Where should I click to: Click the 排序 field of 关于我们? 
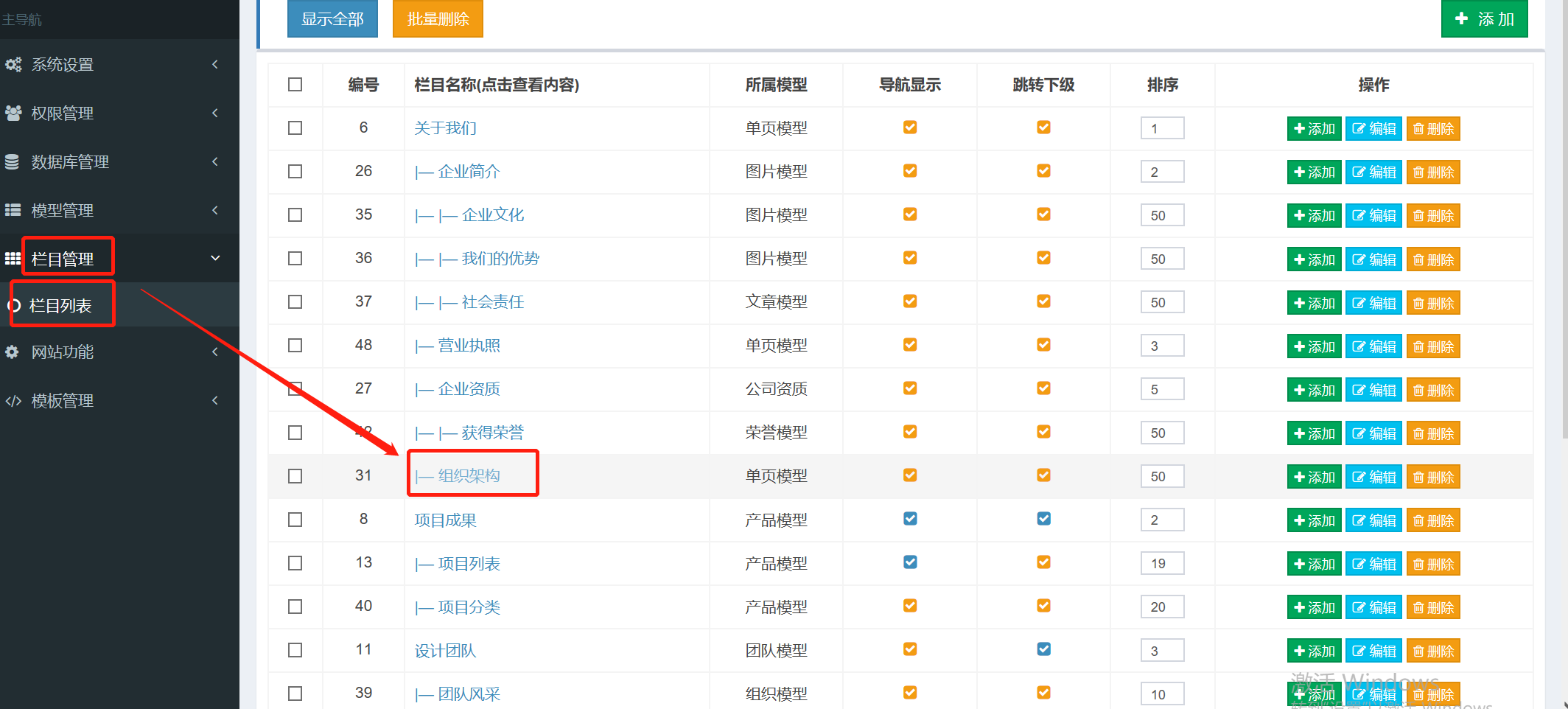(1162, 128)
